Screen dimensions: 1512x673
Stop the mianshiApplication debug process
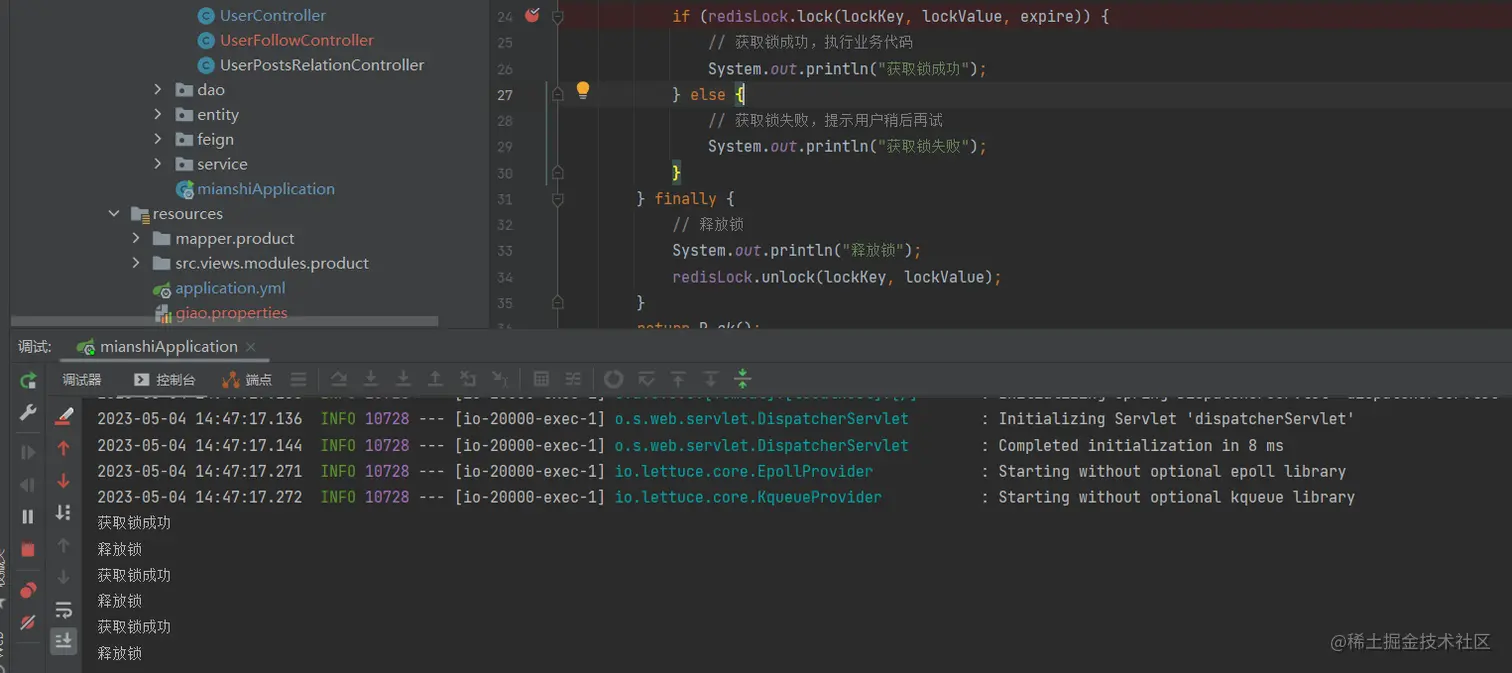[28, 549]
